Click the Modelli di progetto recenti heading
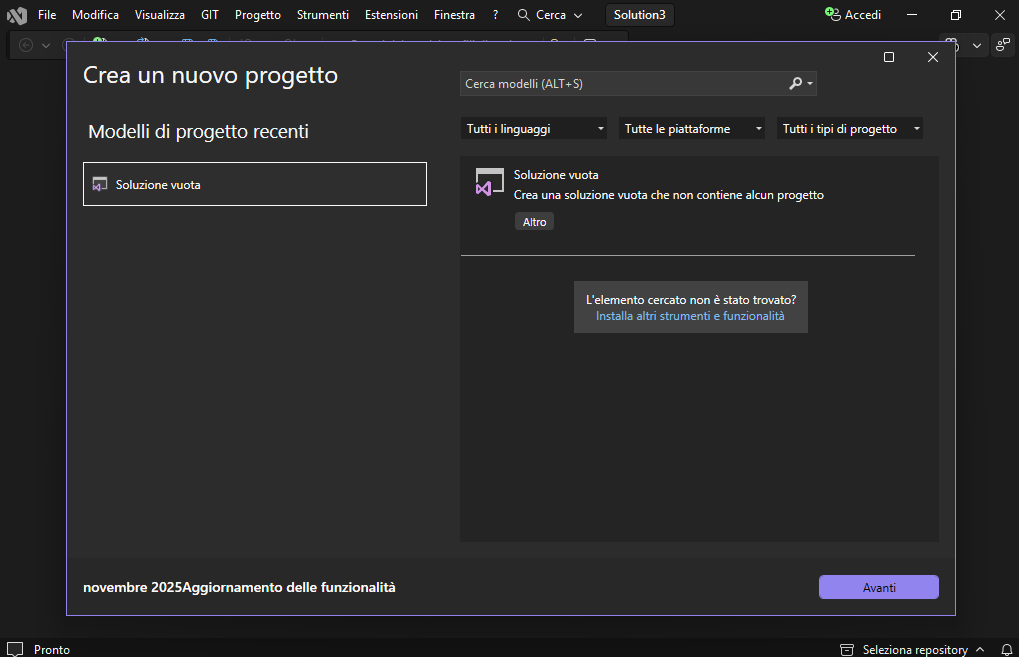1019x657 pixels. (198, 132)
